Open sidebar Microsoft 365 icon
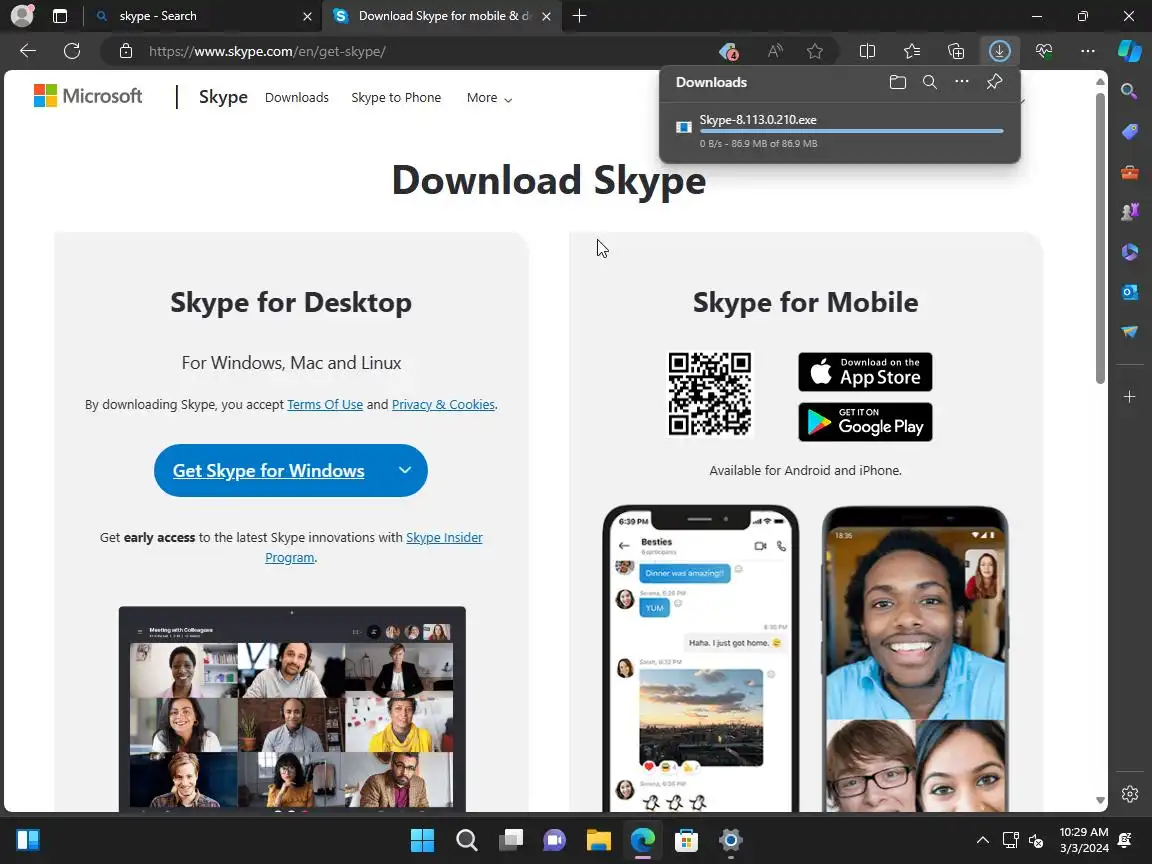Image resolution: width=1152 pixels, height=864 pixels. 1130,252
